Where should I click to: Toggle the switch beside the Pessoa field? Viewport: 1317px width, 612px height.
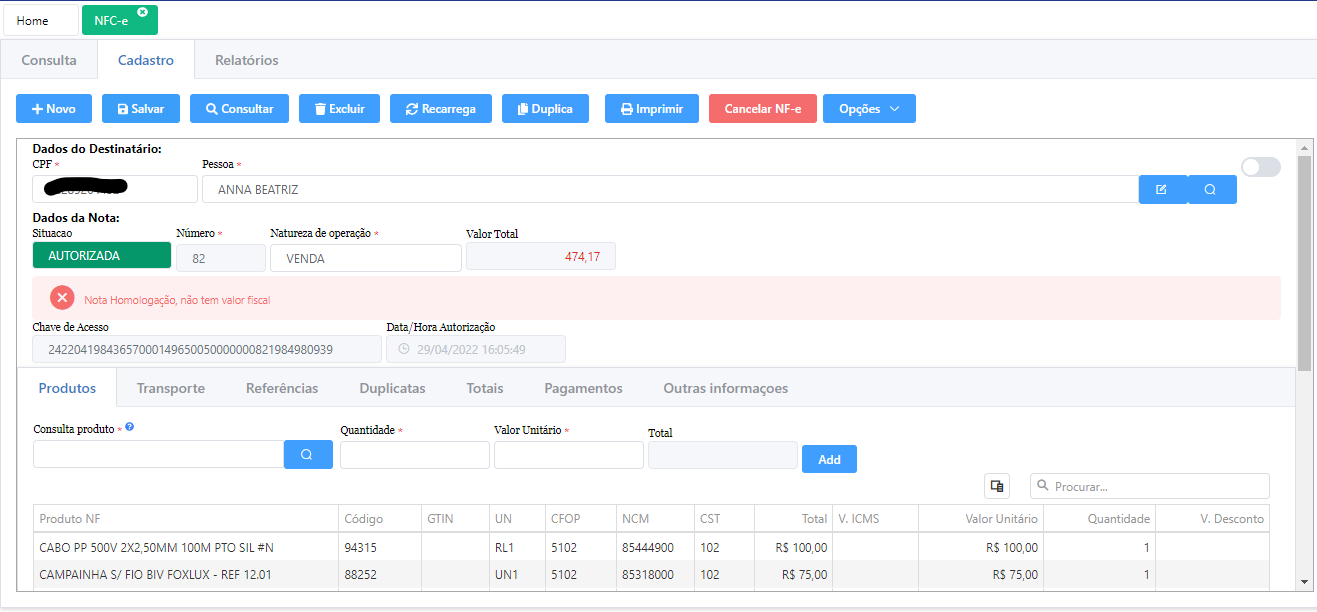click(1260, 167)
